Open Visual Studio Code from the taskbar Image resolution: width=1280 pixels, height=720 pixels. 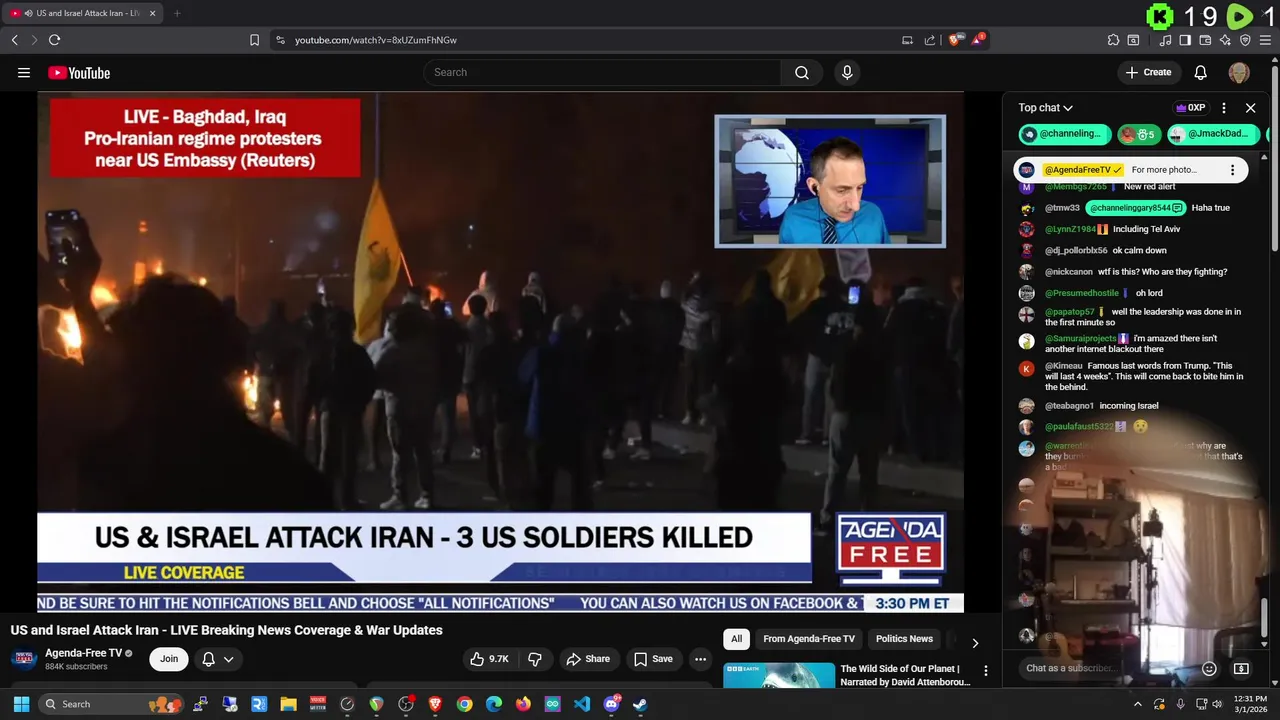pyautogui.click(x=582, y=704)
